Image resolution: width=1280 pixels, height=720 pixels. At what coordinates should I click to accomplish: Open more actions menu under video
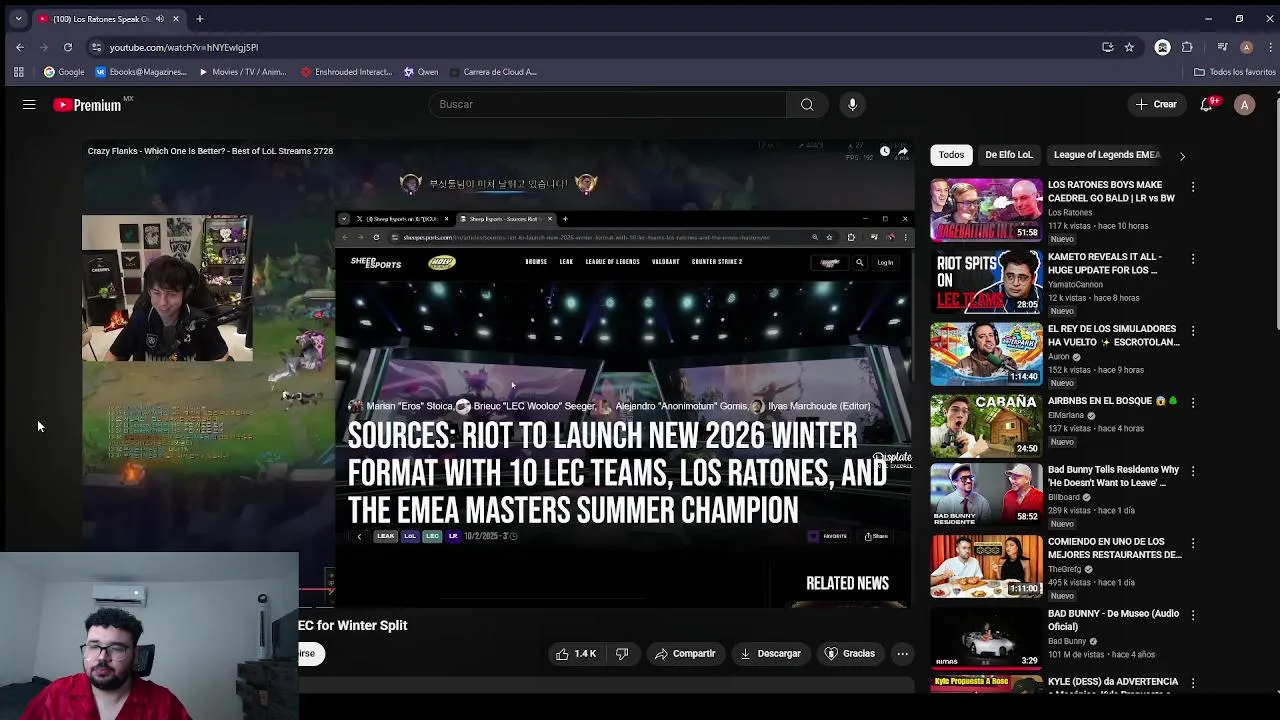click(902, 654)
